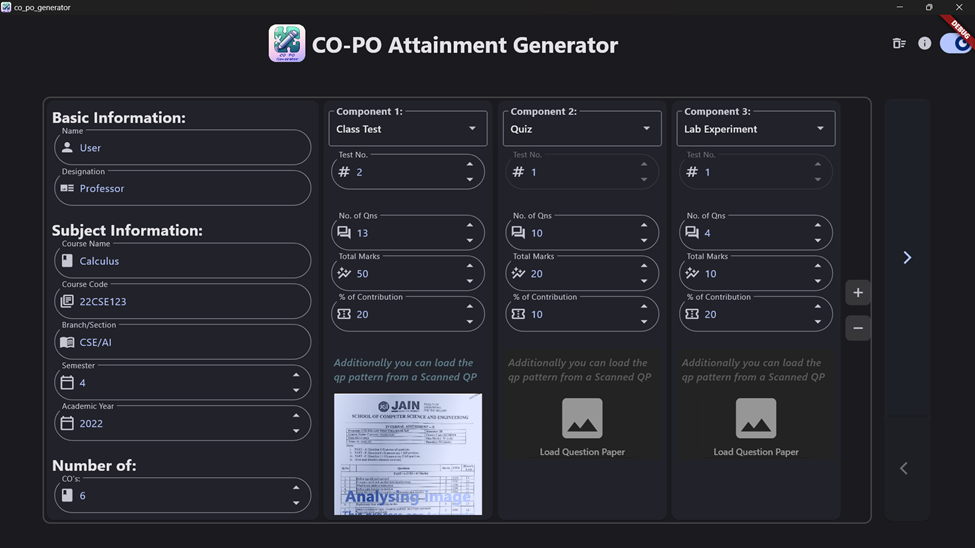Click the Branch/Section field CSE/AI
The image size is (975, 548).
[182, 342]
